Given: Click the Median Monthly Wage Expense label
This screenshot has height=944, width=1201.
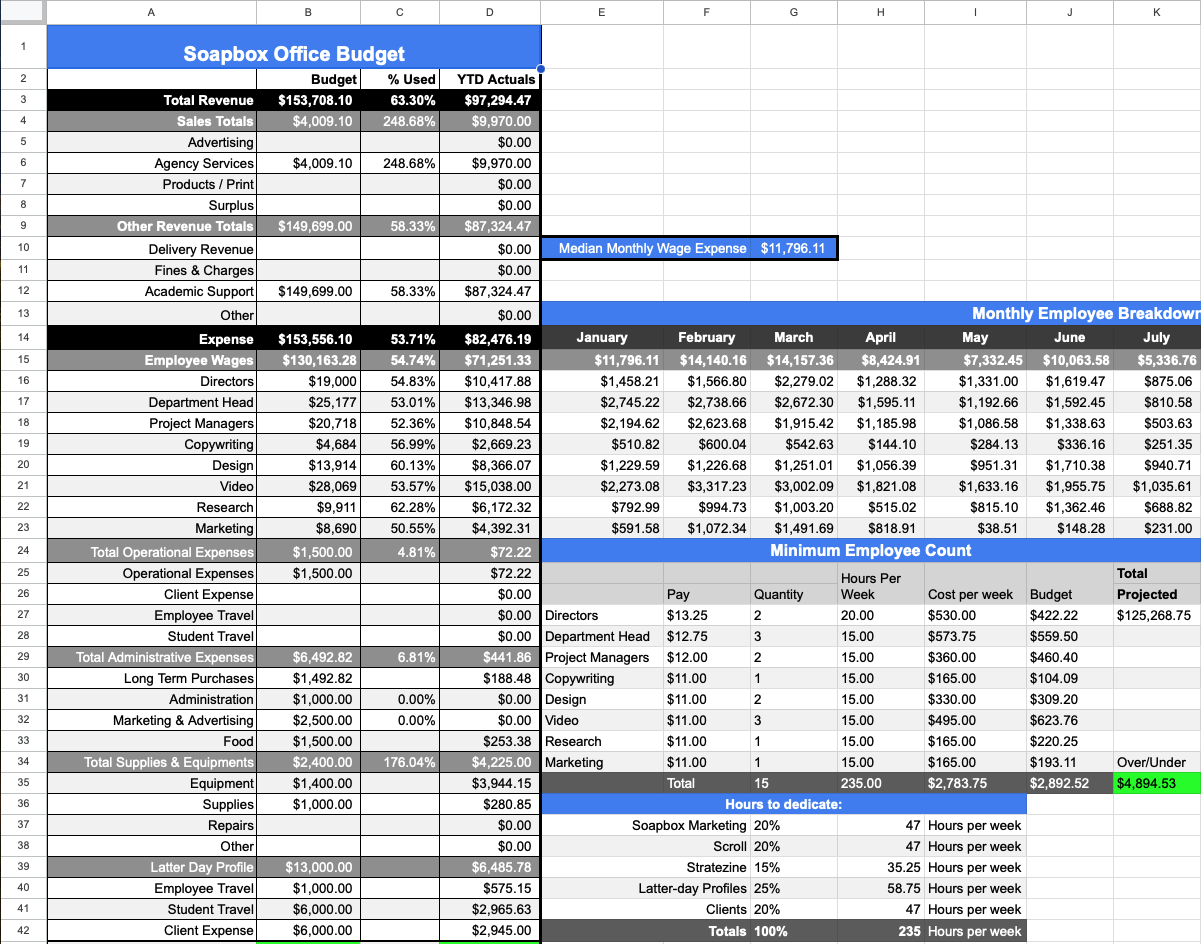Looking at the screenshot, I should point(652,248).
